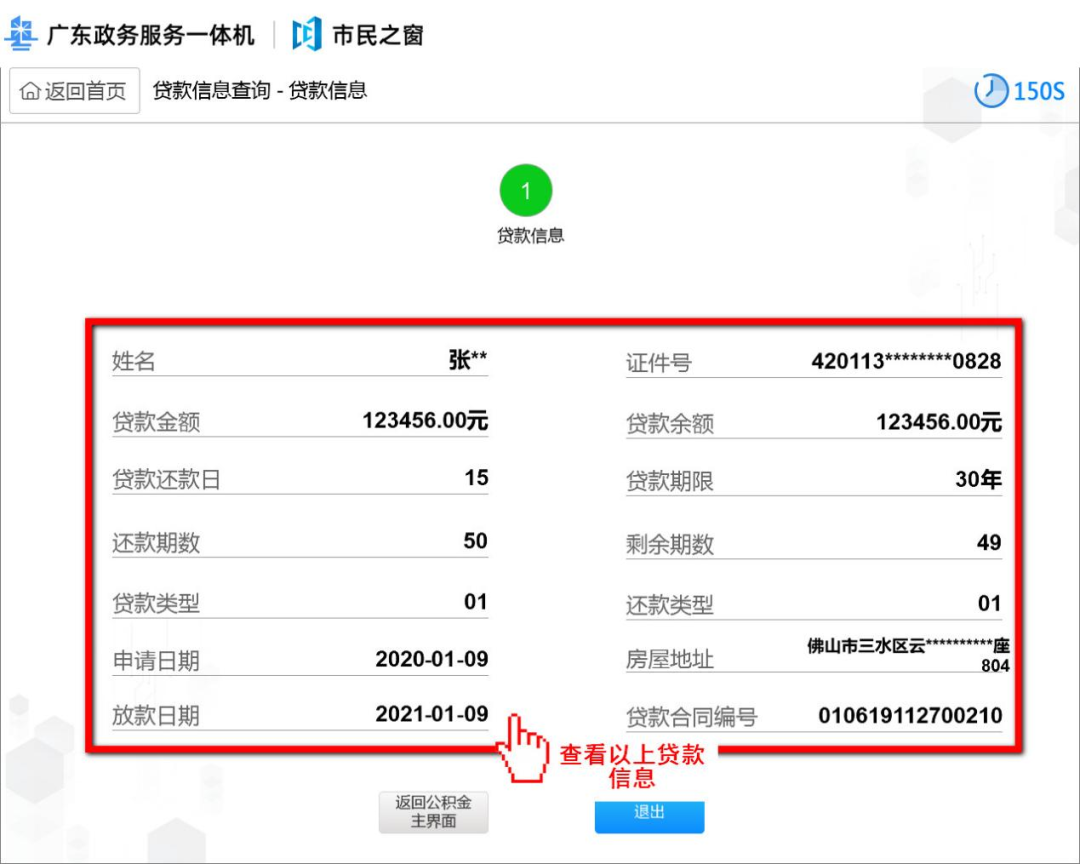Image resolution: width=1080 pixels, height=864 pixels.
Task: Click the 剩余期数 value 49
Action: (x=988, y=542)
